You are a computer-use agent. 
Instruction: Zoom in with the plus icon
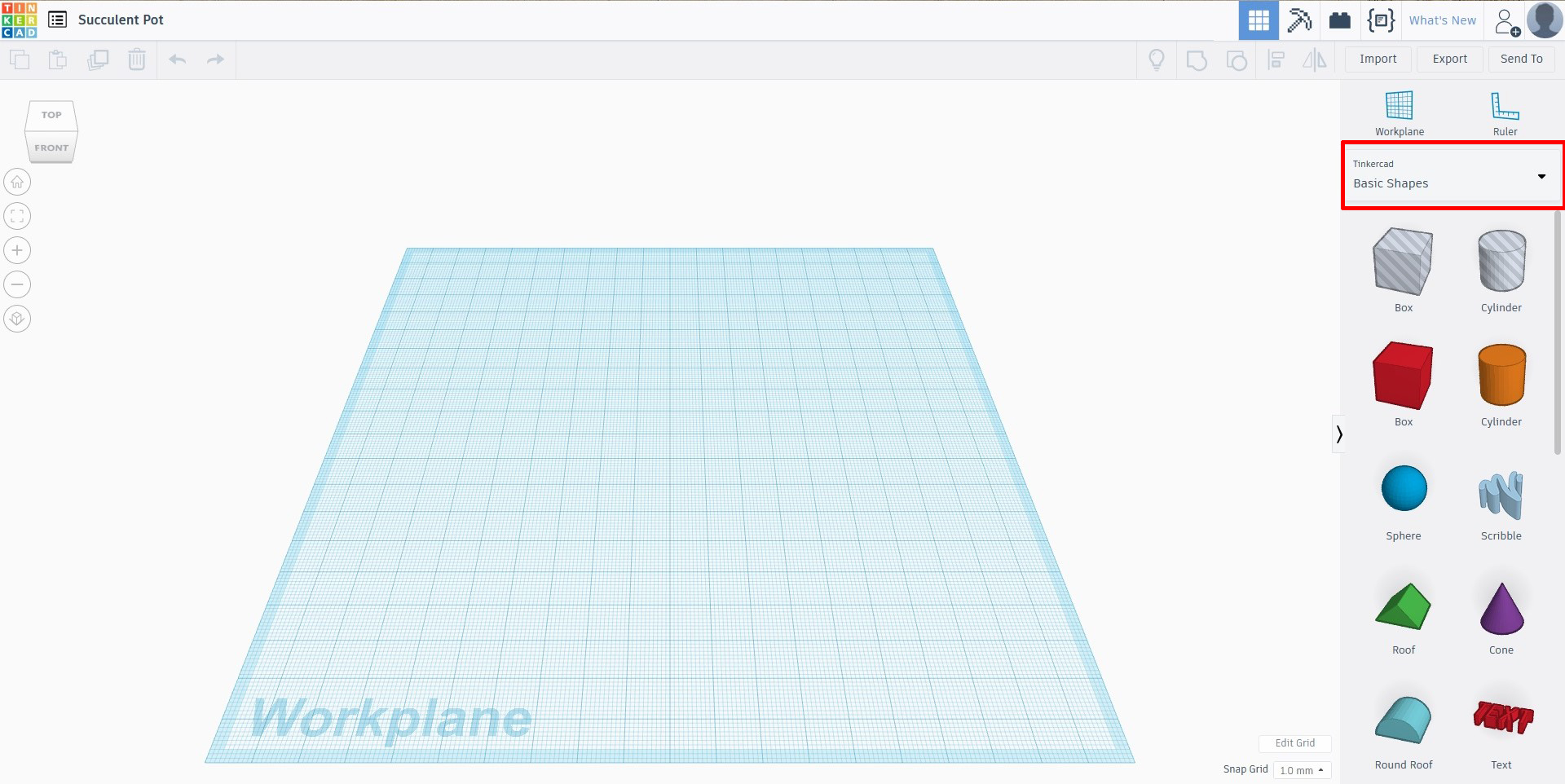coord(17,250)
